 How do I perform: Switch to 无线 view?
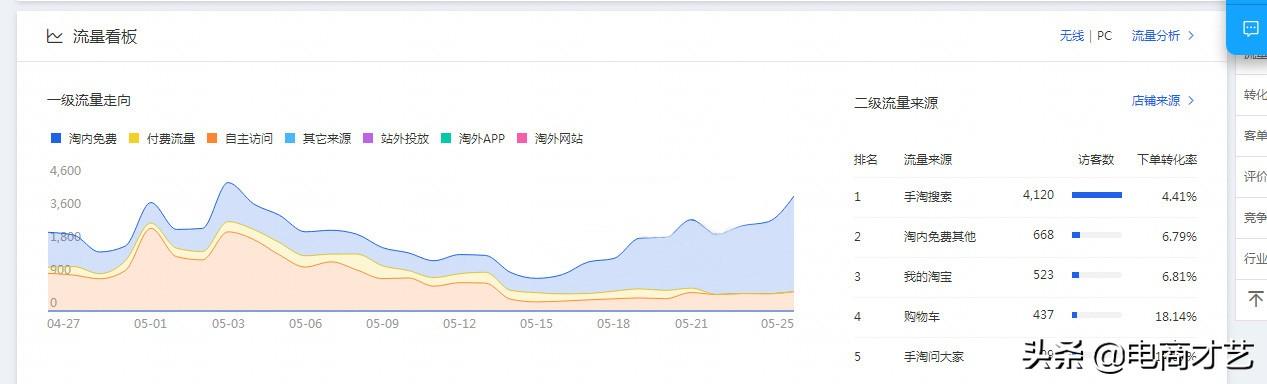click(1072, 36)
